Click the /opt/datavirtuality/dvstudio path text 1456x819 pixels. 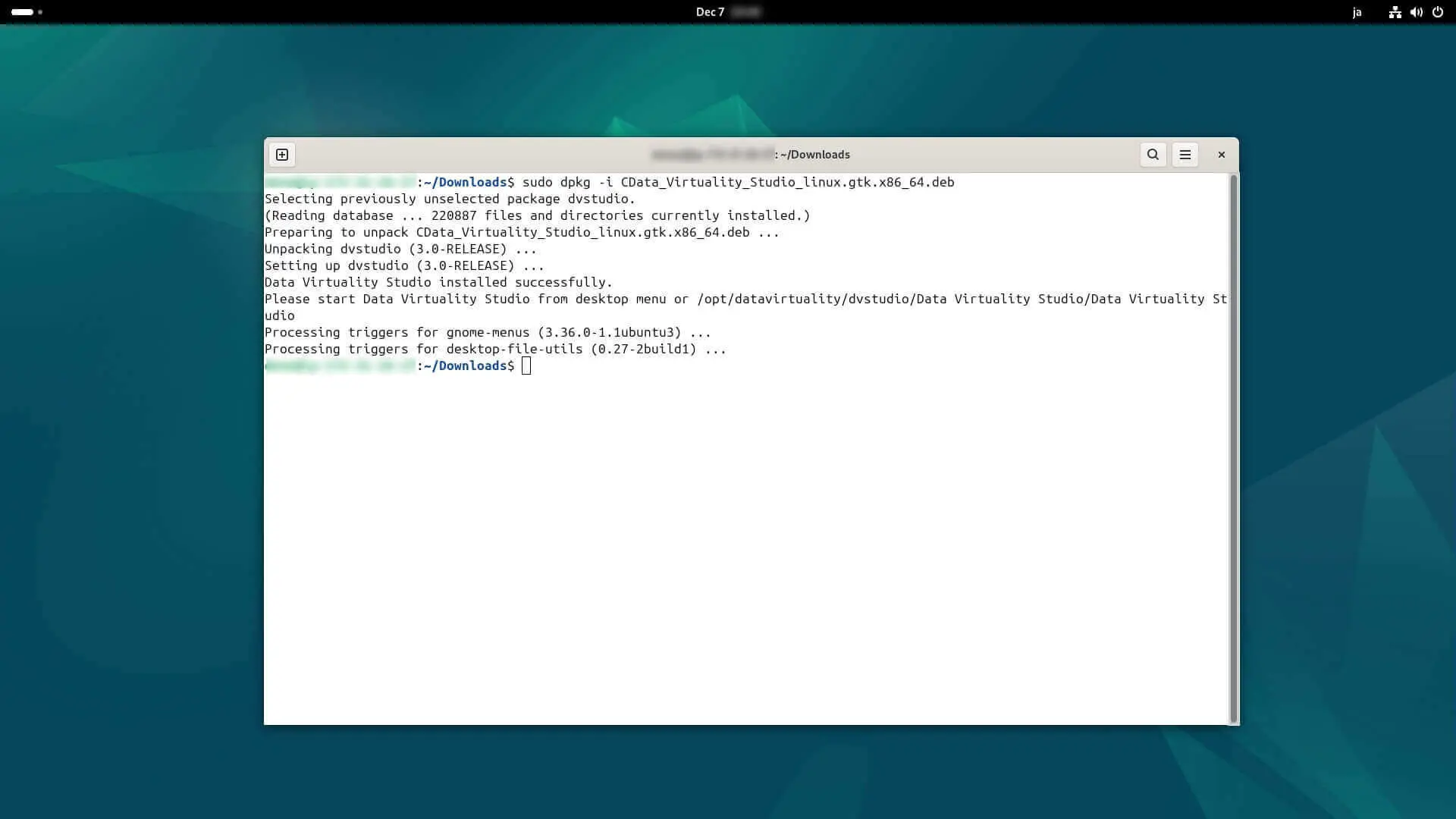(x=804, y=299)
